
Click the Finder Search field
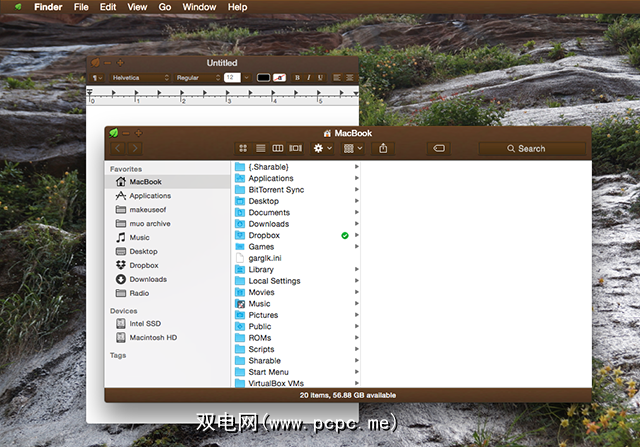[x=532, y=149]
